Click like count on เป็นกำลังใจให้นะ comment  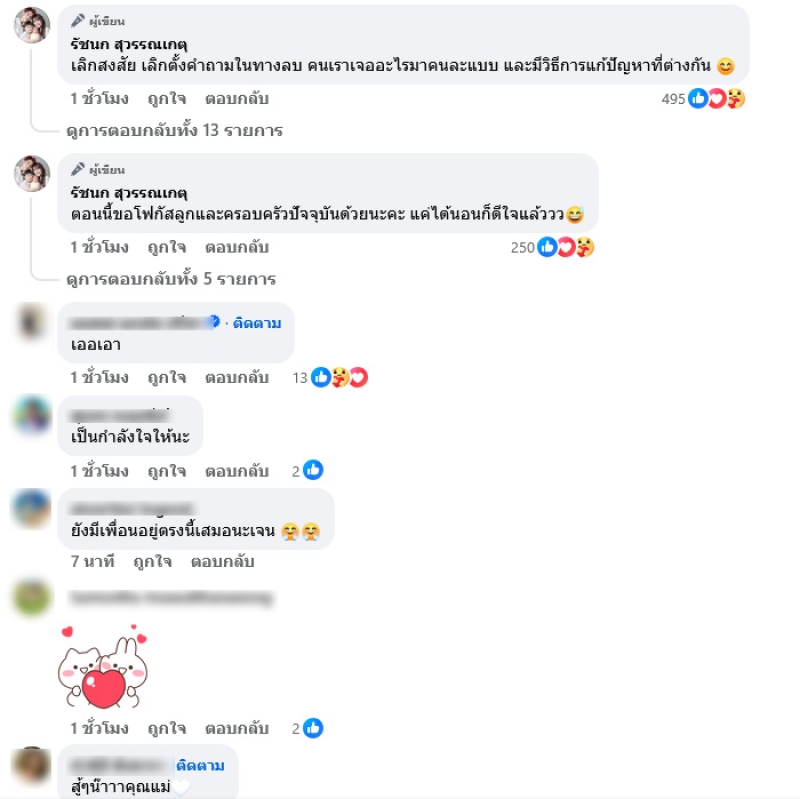coord(307,470)
